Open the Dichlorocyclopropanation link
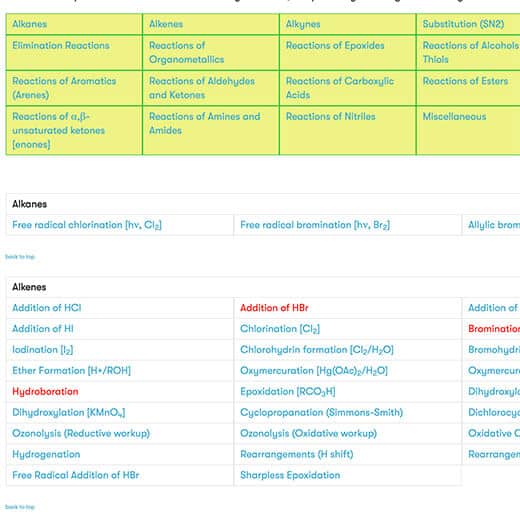Viewport: 520px width, 524px height. (x=494, y=412)
